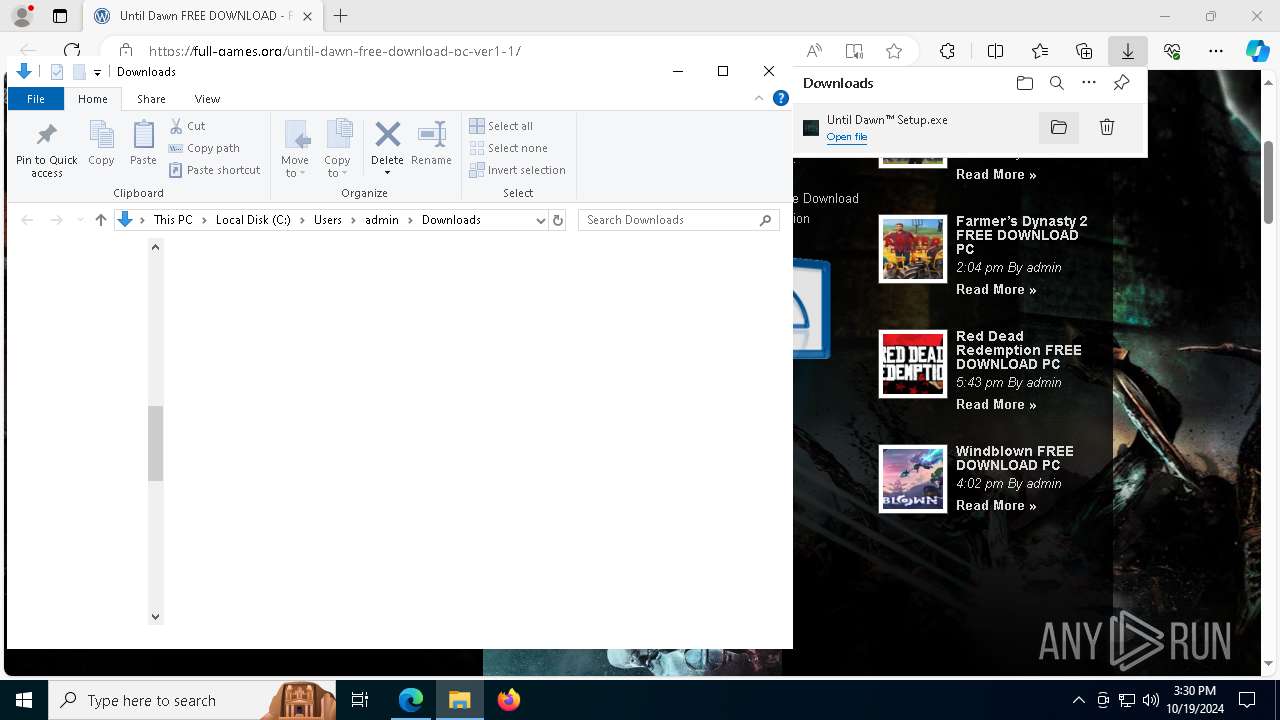Screen dimensions: 1280x720
Task: Click Properties icon in Explorer title bar
Action: point(57,72)
